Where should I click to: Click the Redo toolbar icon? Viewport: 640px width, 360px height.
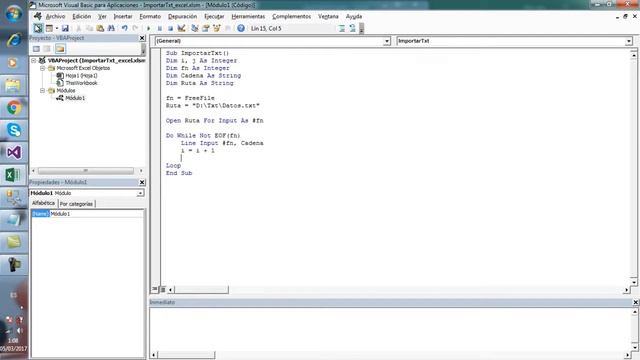(135, 28)
